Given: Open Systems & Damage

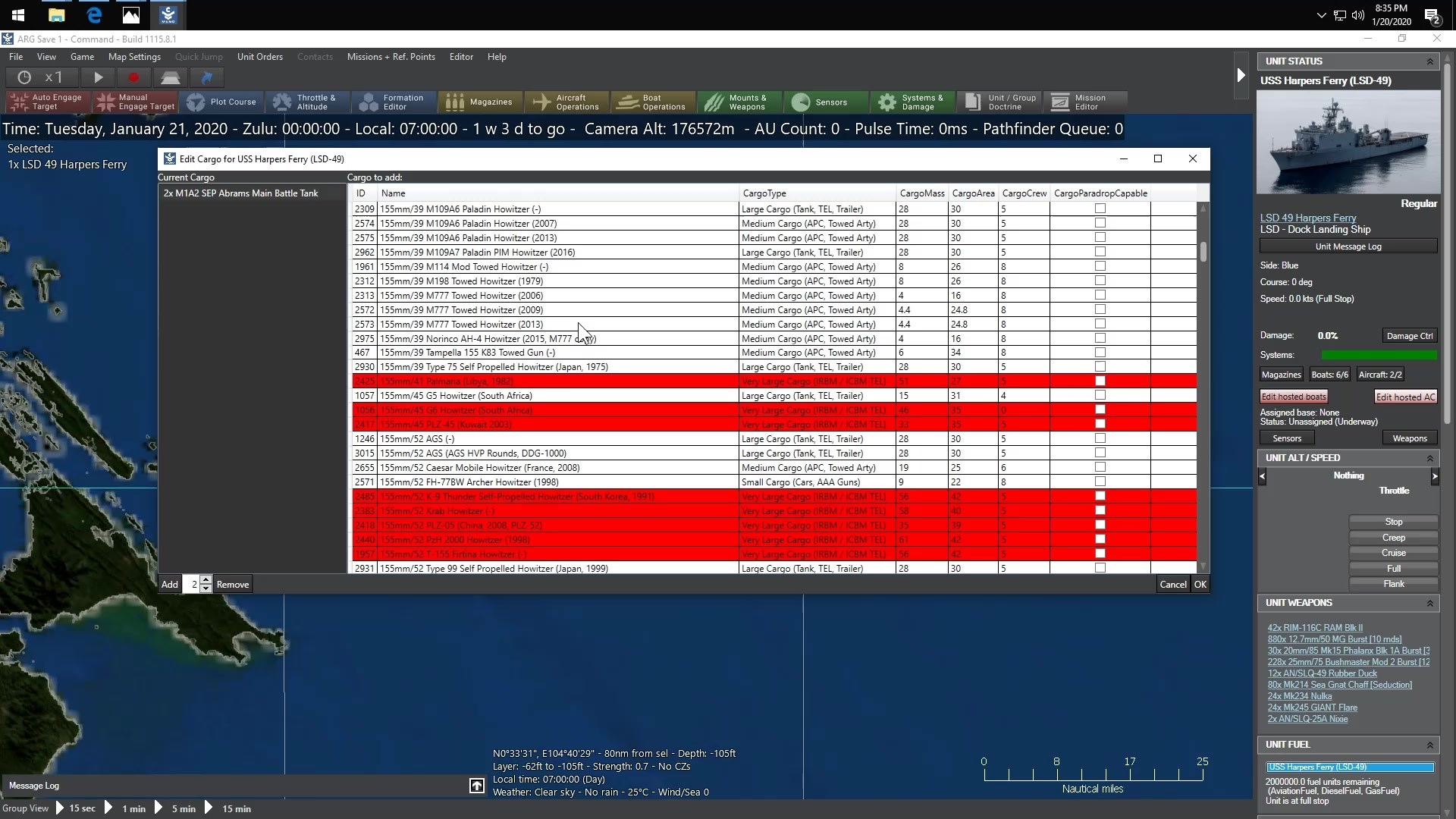Looking at the screenshot, I should pos(913,102).
